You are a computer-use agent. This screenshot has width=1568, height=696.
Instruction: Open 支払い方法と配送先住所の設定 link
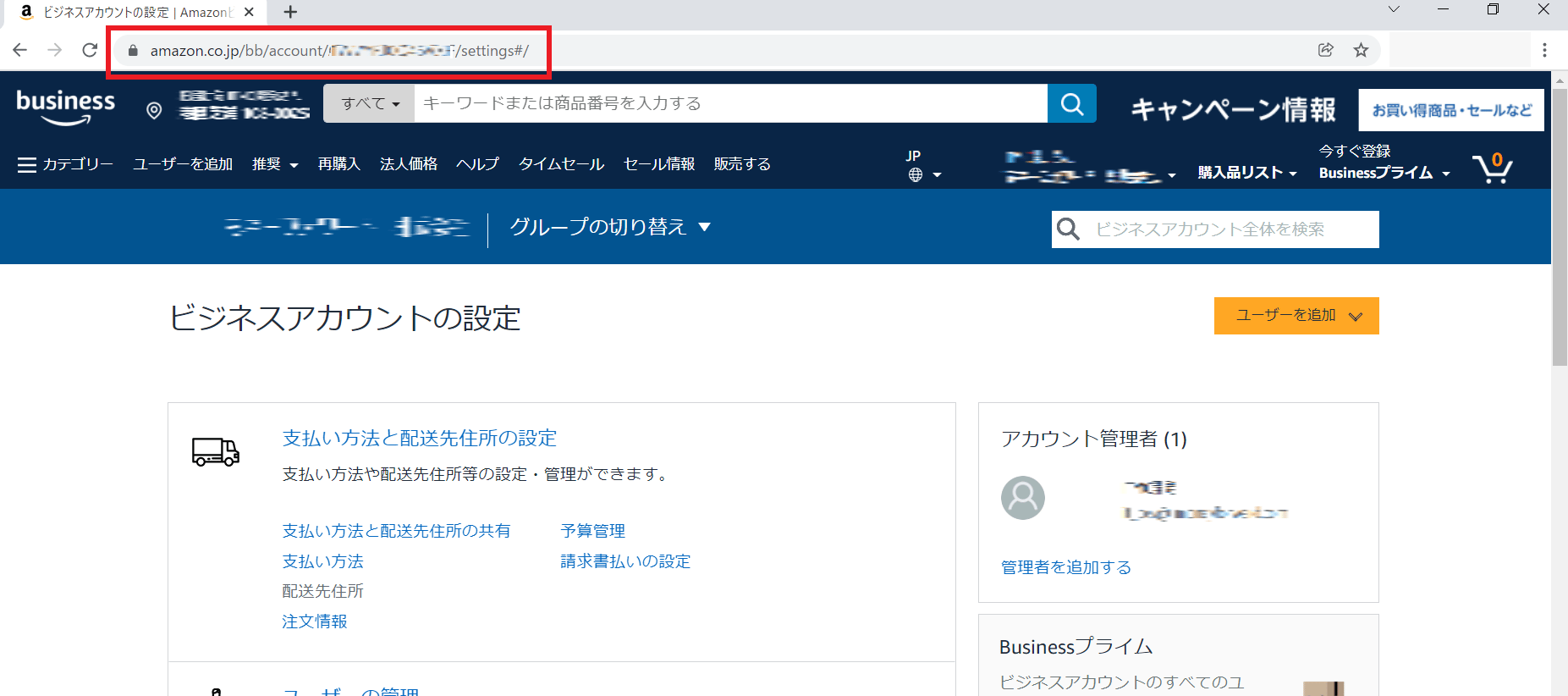420,438
